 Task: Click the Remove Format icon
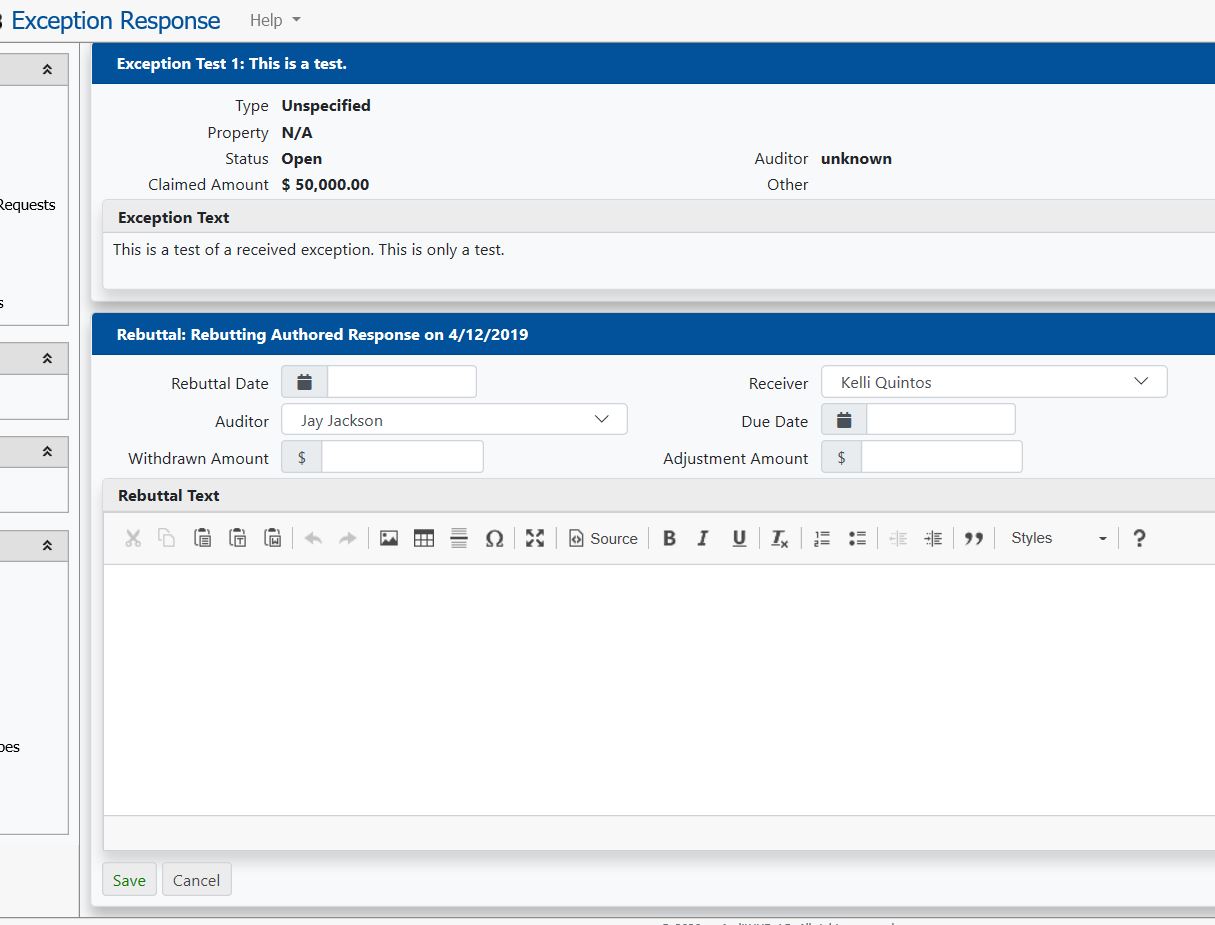click(x=779, y=538)
